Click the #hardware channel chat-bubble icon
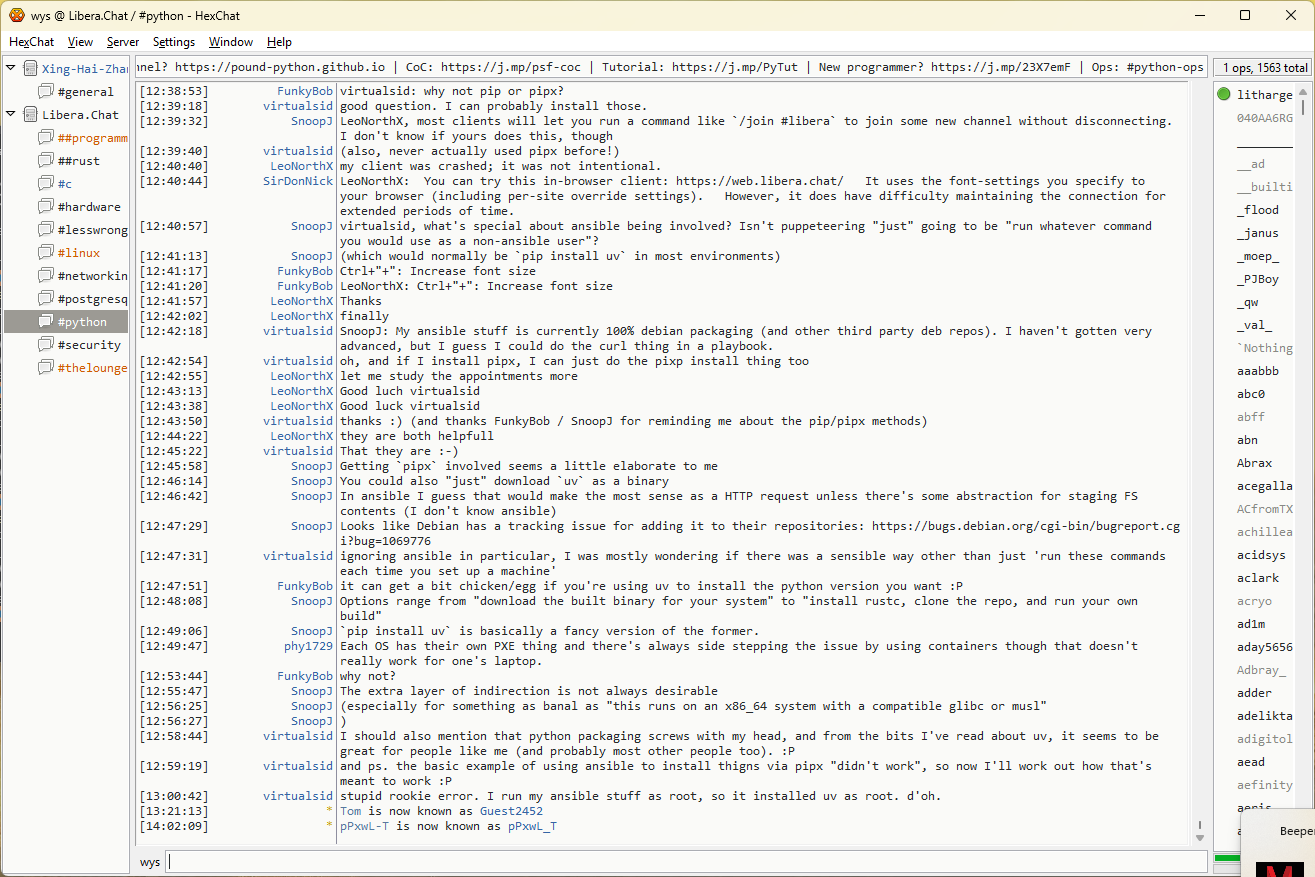 [46, 207]
